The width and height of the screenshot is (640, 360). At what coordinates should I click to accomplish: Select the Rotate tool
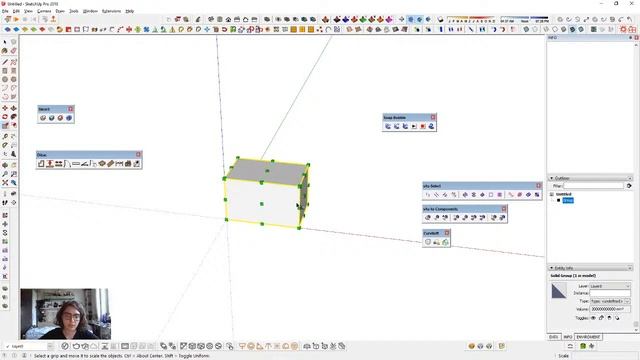[x=5, y=117]
